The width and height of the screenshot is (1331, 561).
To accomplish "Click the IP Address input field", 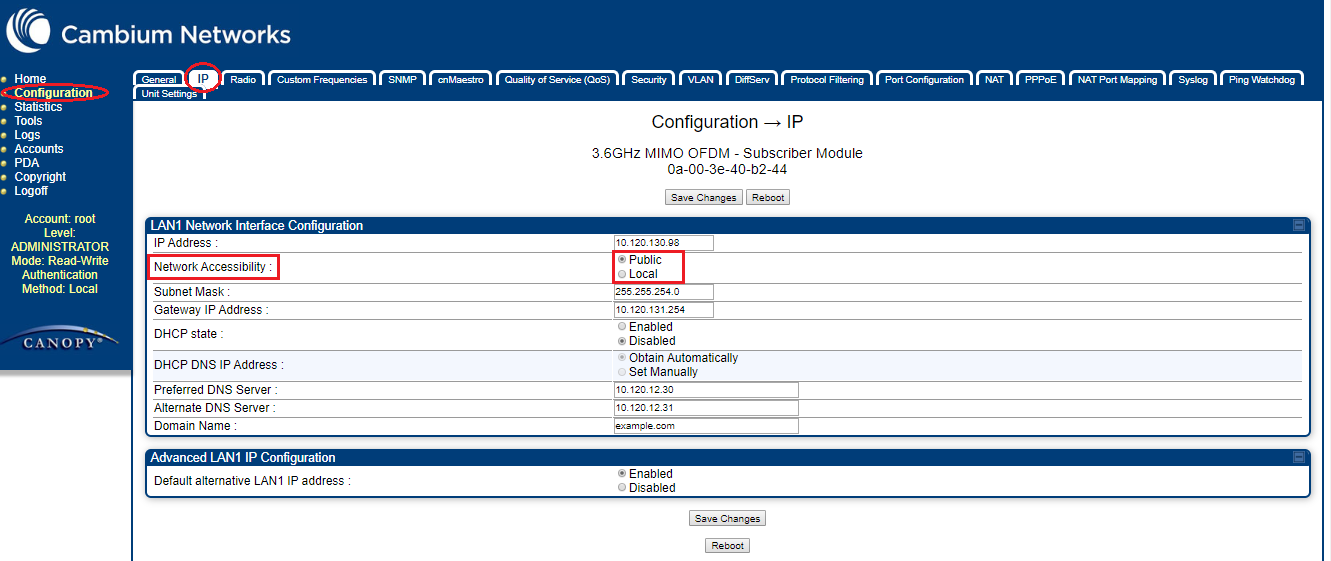I will [663, 243].
